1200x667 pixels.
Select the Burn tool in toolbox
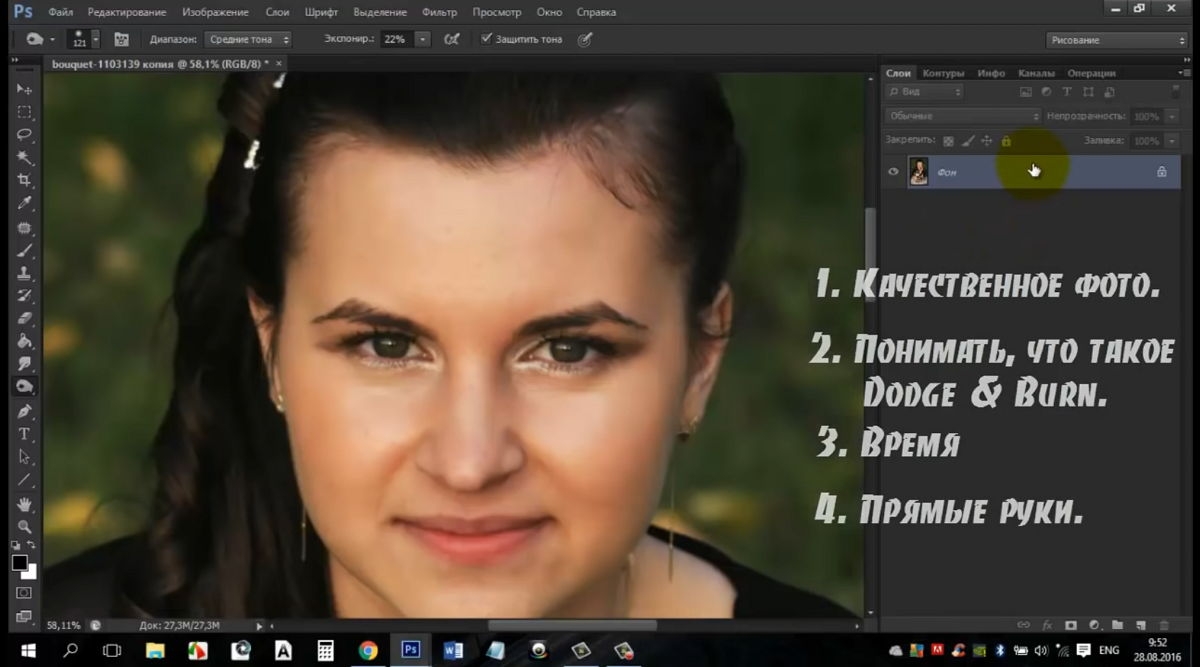pyautogui.click(x=25, y=387)
